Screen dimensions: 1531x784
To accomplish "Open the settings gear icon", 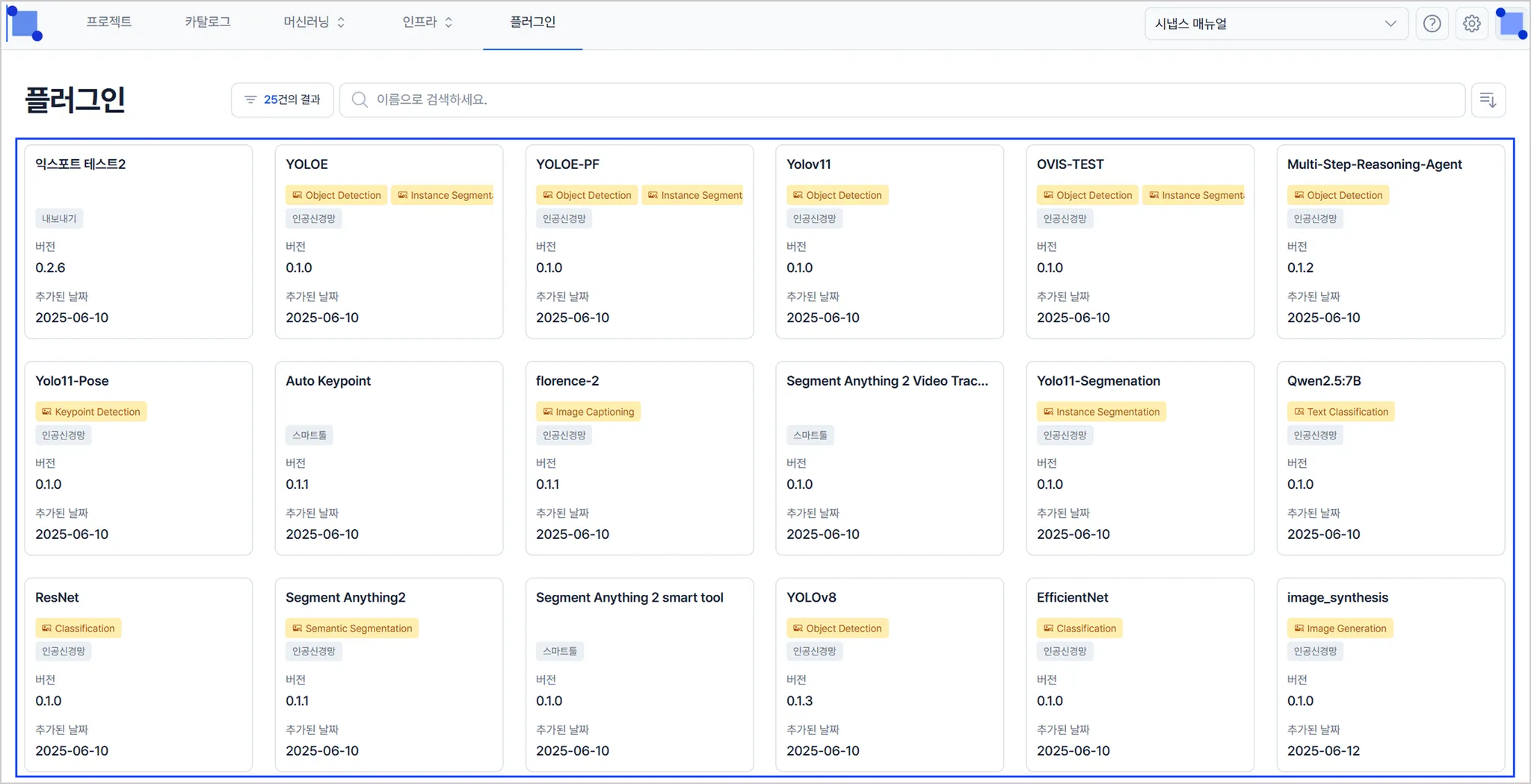I will (1471, 24).
